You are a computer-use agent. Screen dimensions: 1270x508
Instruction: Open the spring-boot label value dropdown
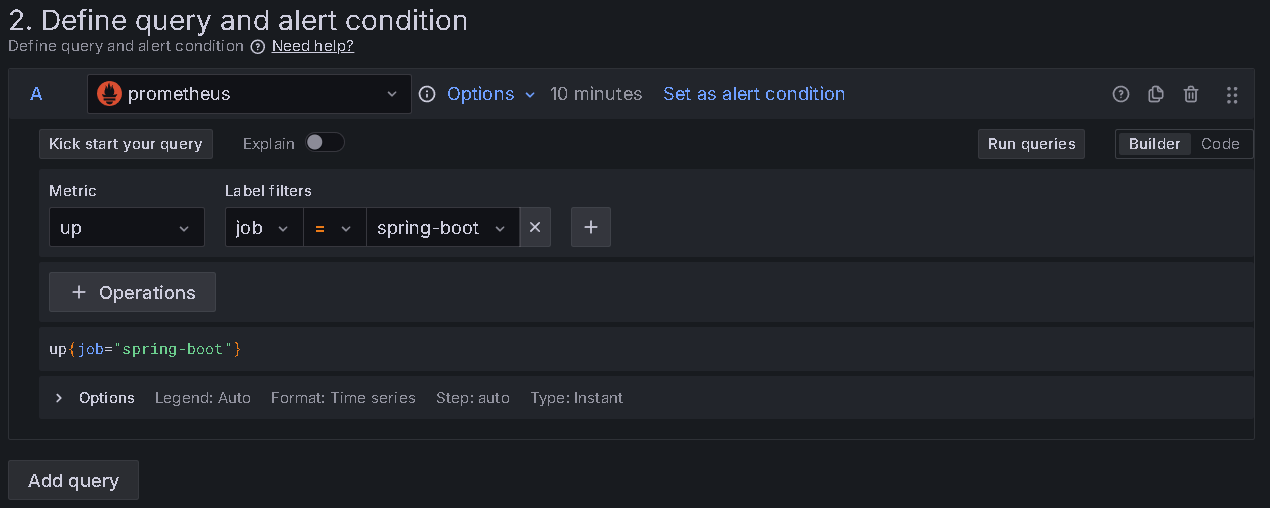[442, 228]
